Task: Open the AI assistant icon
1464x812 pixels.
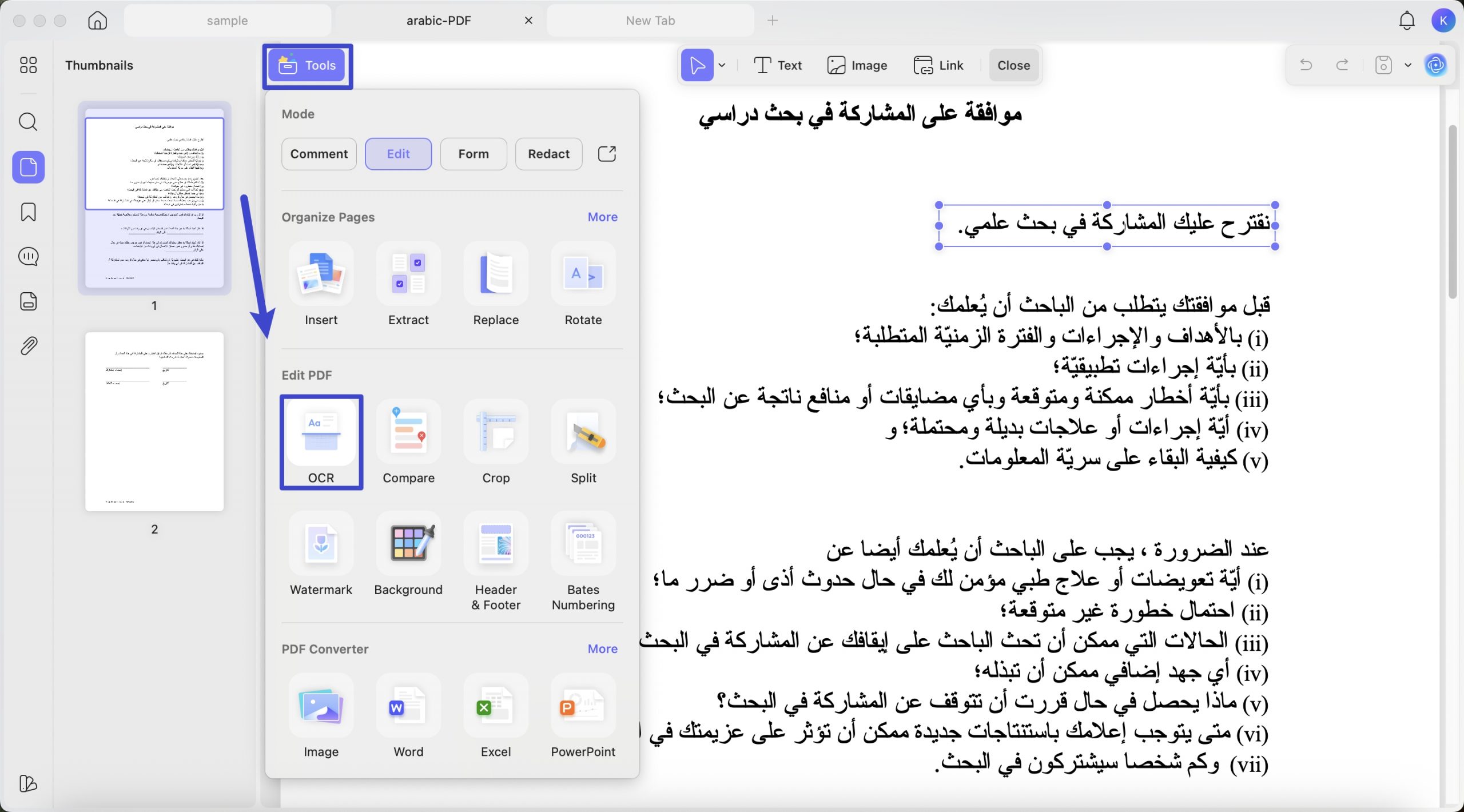Action: (x=1435, y=65)
